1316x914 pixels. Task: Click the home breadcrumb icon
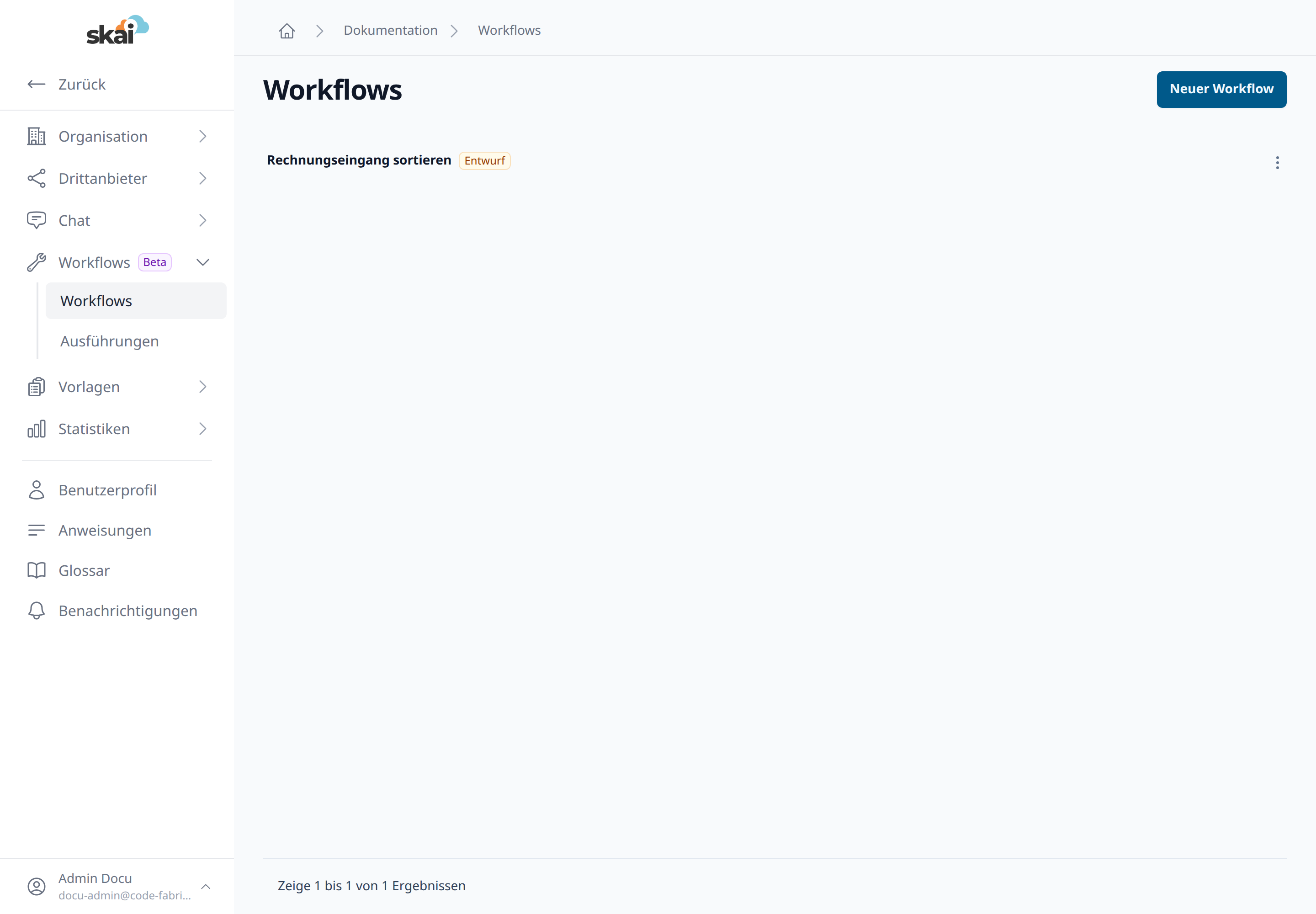click(287, 31)
